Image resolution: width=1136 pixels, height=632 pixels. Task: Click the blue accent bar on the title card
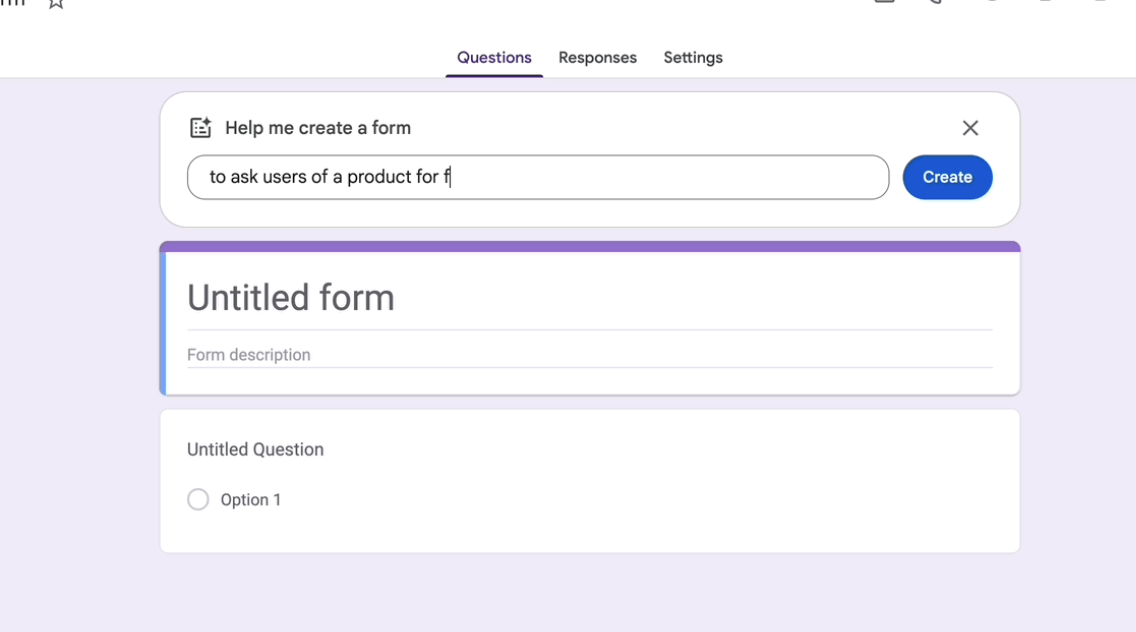162,320
